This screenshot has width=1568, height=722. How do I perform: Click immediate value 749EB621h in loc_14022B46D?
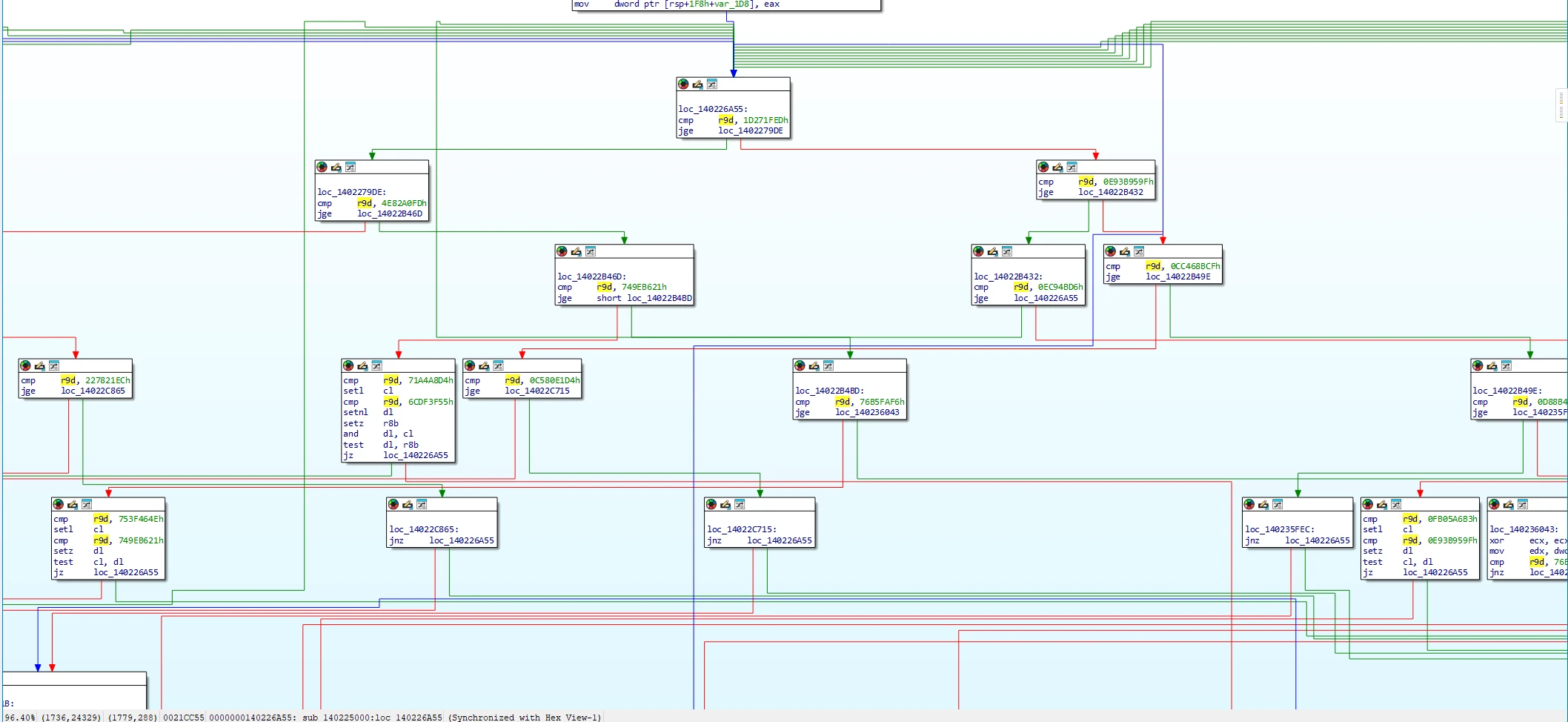644,287
